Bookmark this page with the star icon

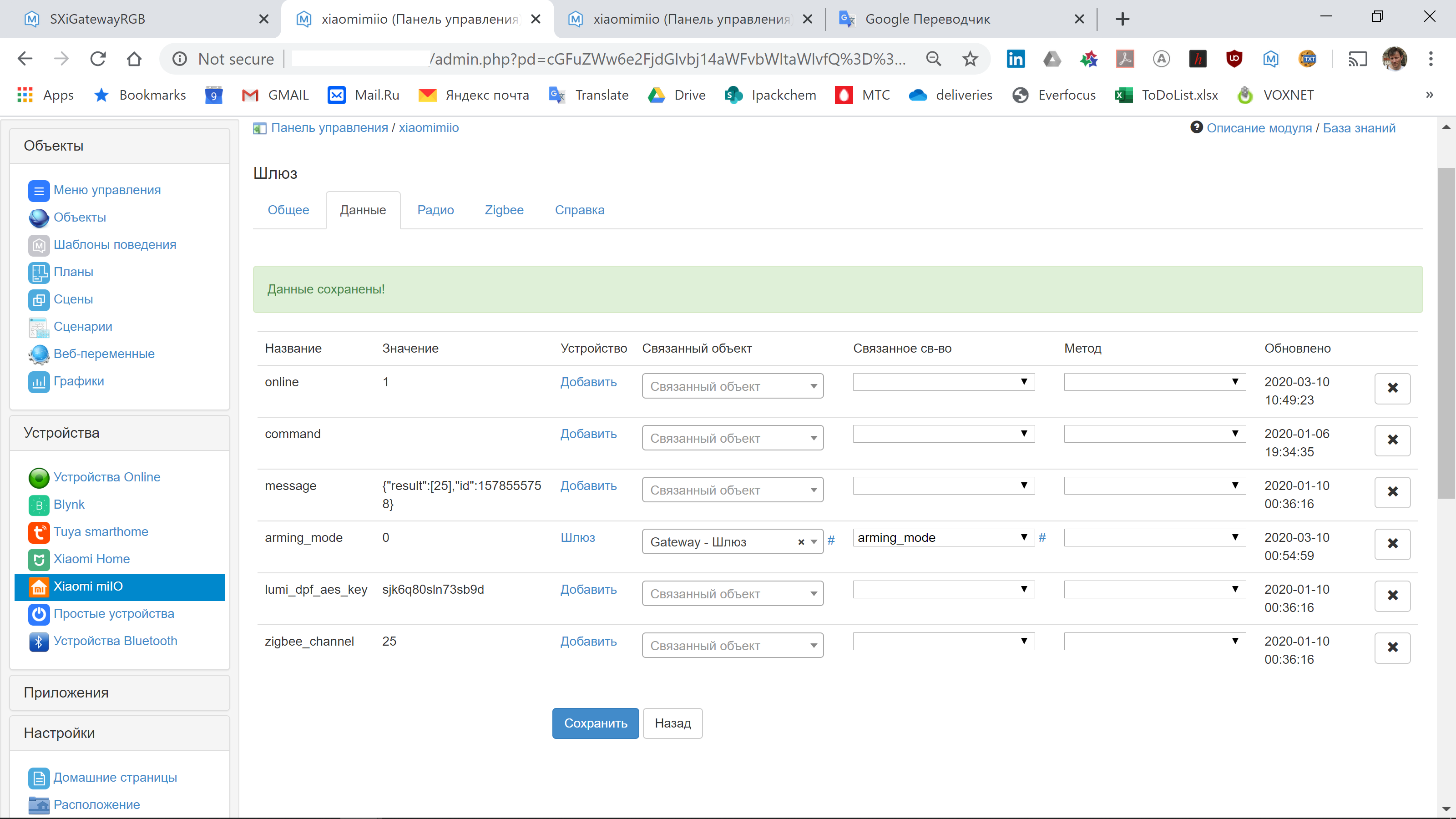[x=970, y=59]
